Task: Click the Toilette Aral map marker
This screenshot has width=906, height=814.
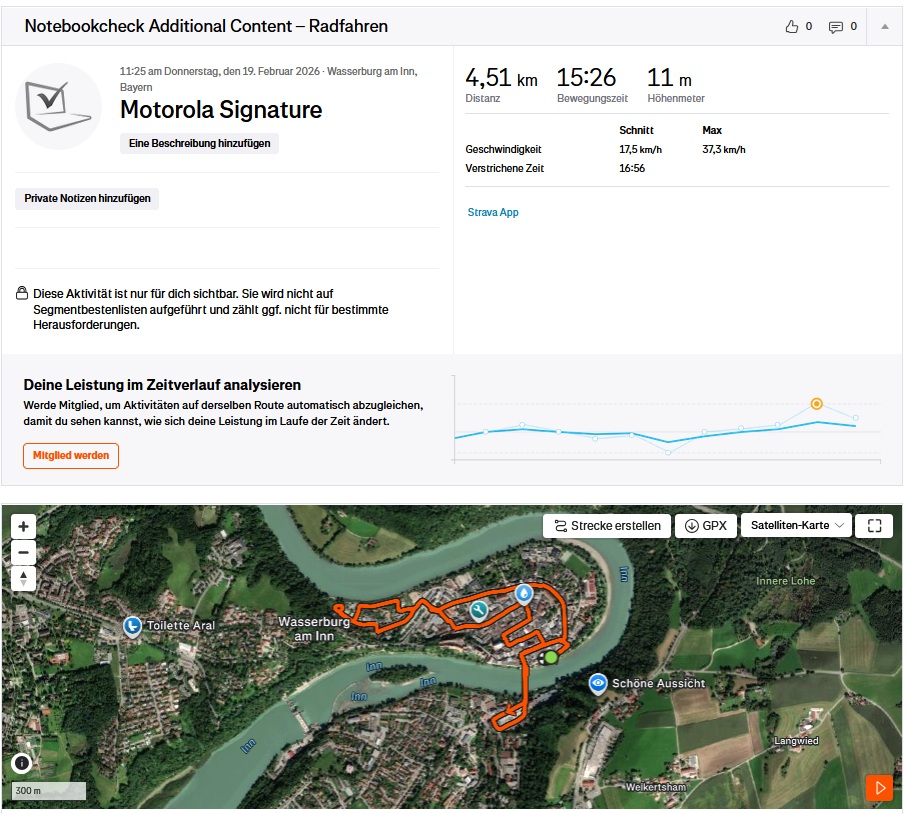Action: coord(132,625)
